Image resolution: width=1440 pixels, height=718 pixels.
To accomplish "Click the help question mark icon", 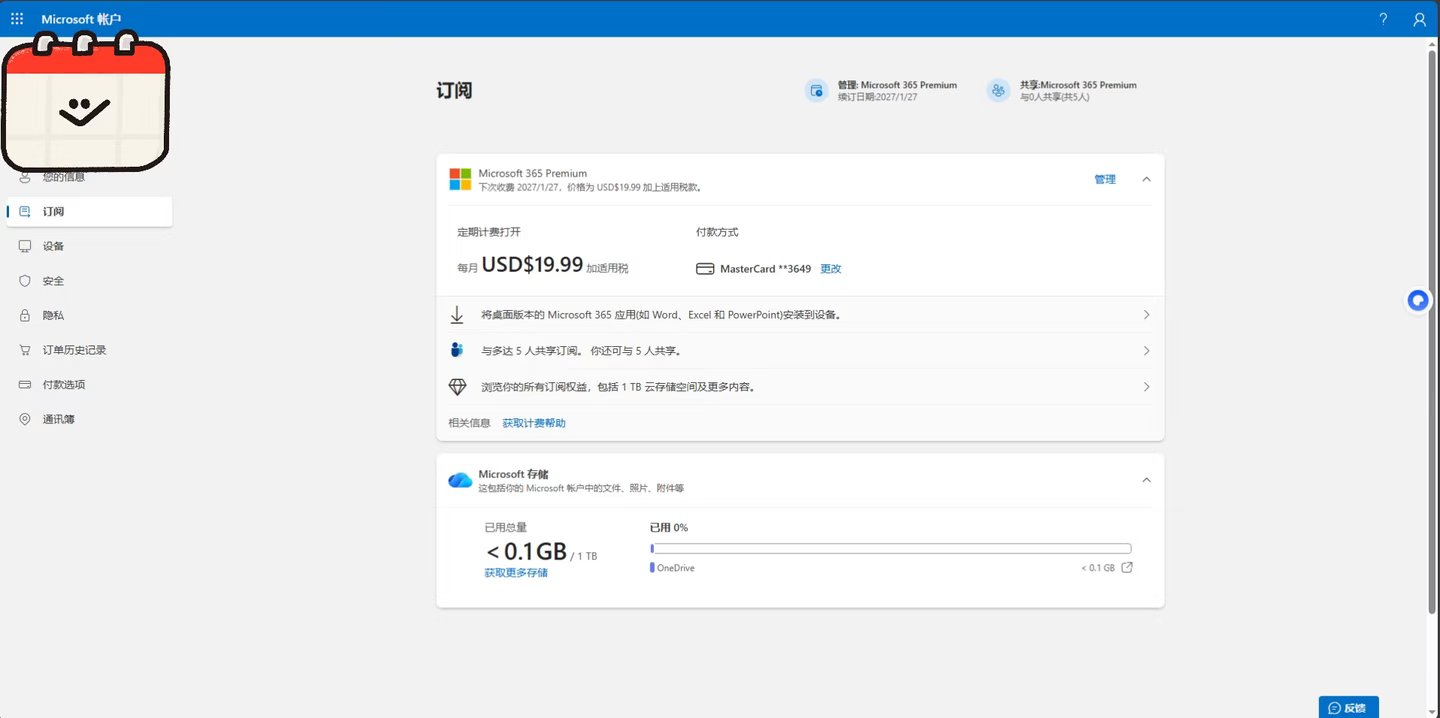I will [1383, 19].
